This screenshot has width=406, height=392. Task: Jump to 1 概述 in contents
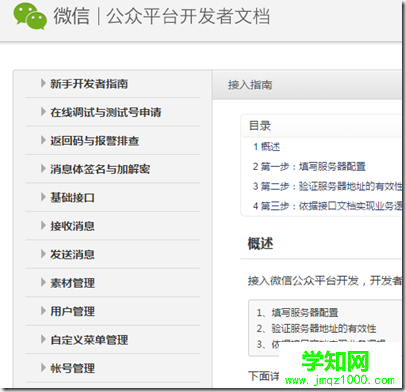(266, 147)
